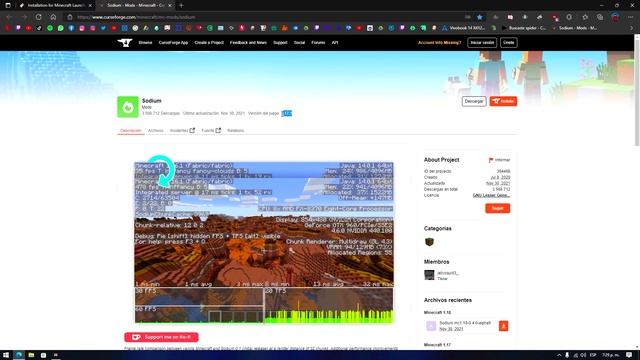This screenshot has height=360, width=640.
Task: Click the page vertical scrollbar
Action: (x=637, y=90)
